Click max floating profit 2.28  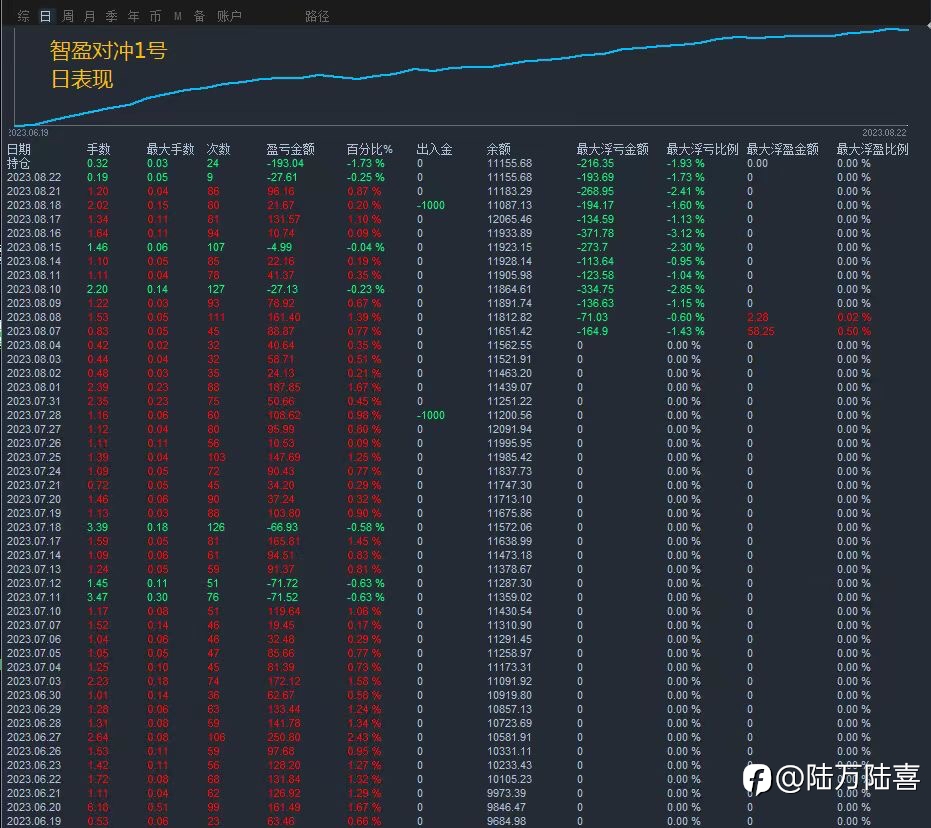click(758, 317)
